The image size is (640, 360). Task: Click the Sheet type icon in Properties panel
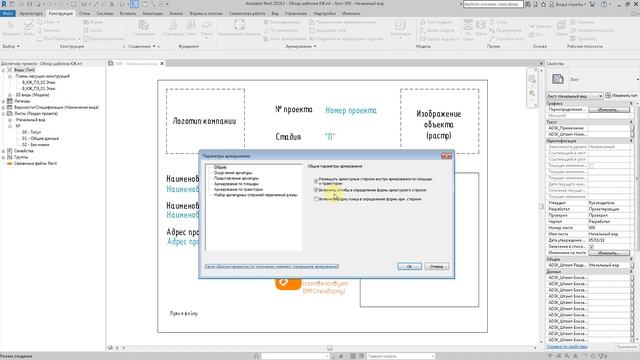pyautogui.click(x=558, y=79)
